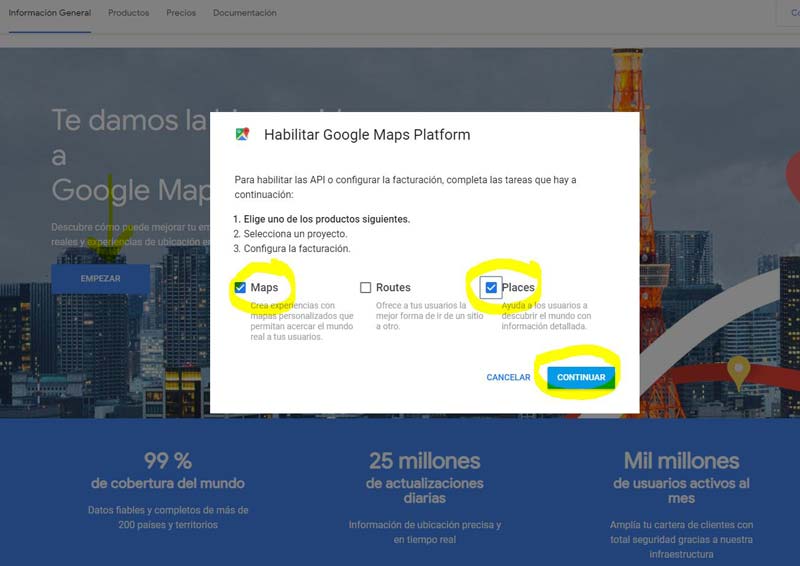Uncheck the Maps checkbox
This screenshot has width=800, height=566.
[240, 287]
